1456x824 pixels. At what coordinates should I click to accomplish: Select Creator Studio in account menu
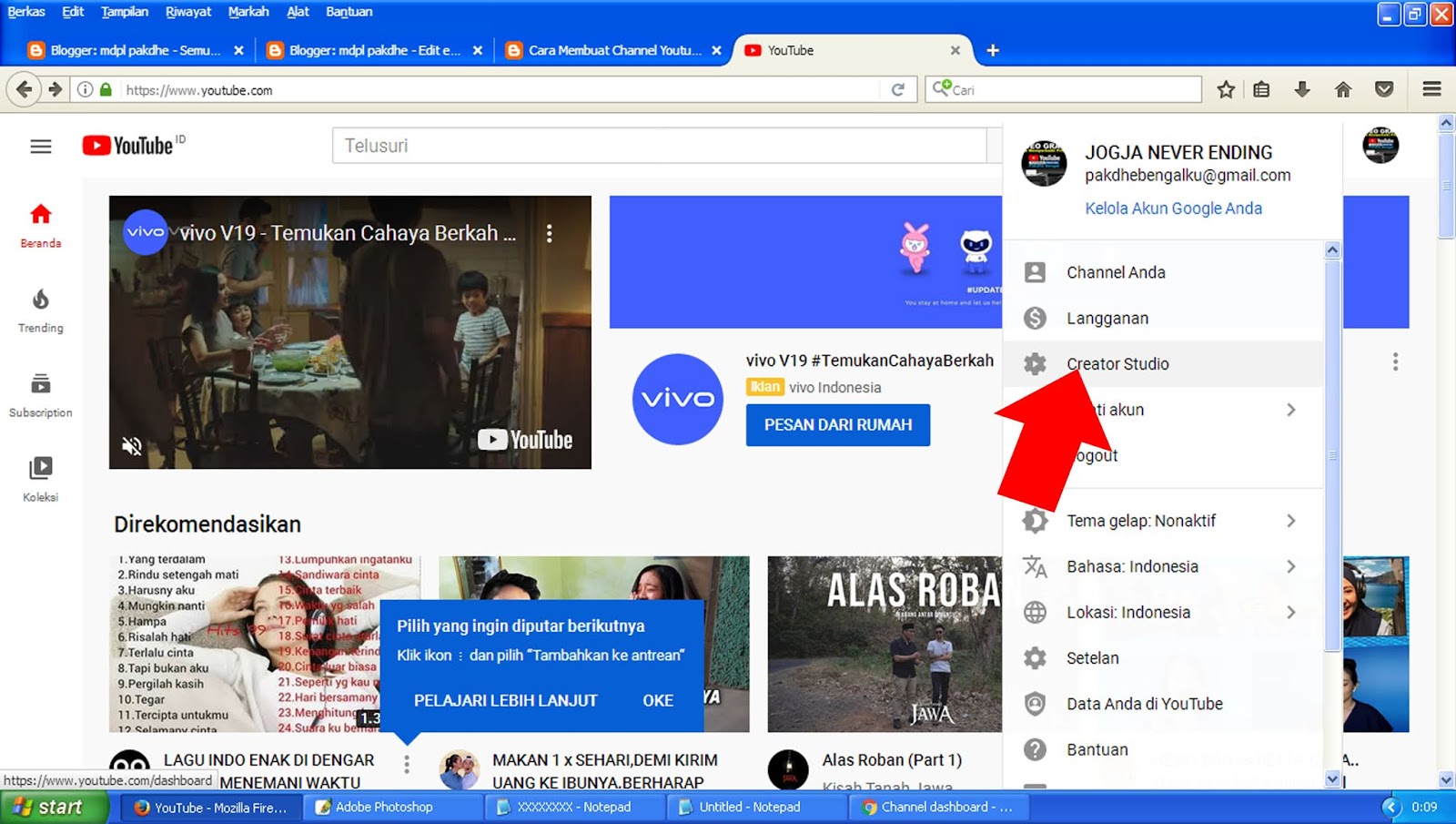1163,363
